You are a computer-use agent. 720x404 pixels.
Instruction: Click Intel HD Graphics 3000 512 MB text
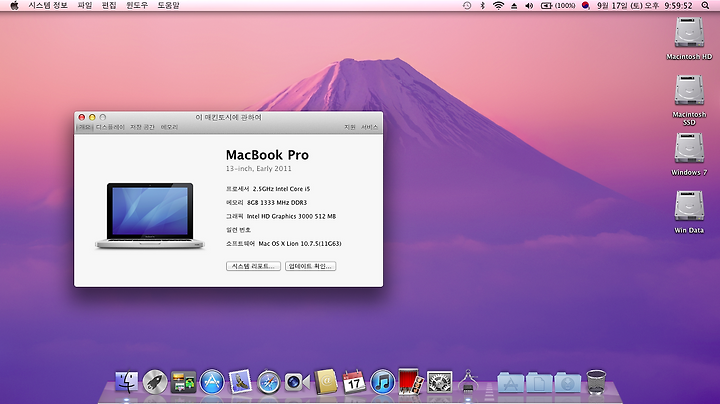pos(291,216)
